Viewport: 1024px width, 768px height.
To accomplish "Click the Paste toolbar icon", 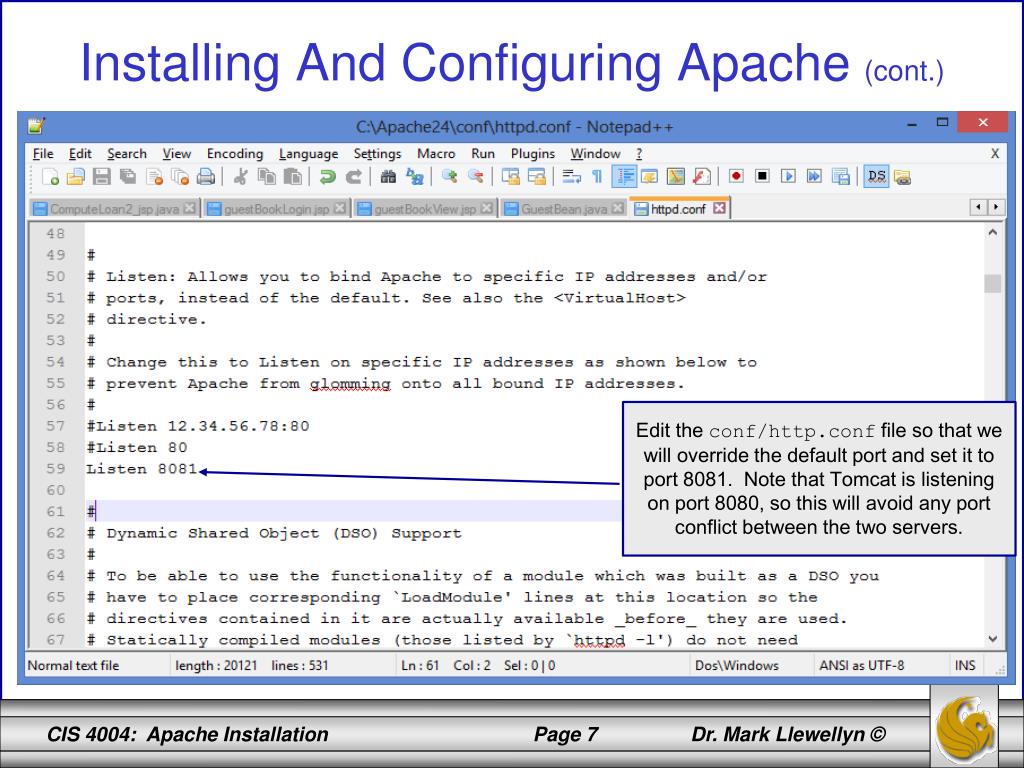I will click(x=293, y=176).
